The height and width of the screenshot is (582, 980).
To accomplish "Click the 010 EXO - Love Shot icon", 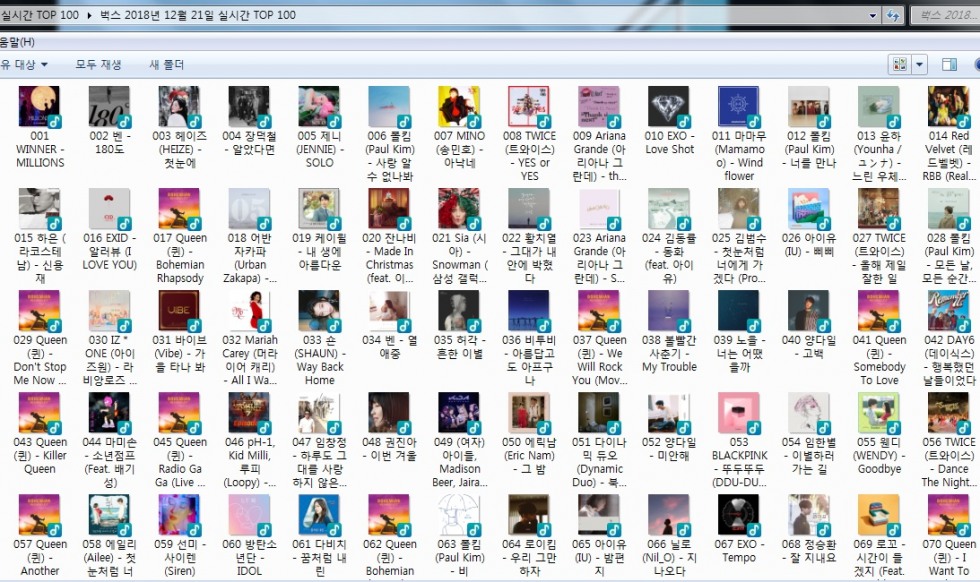I will [x=669, y=107].
